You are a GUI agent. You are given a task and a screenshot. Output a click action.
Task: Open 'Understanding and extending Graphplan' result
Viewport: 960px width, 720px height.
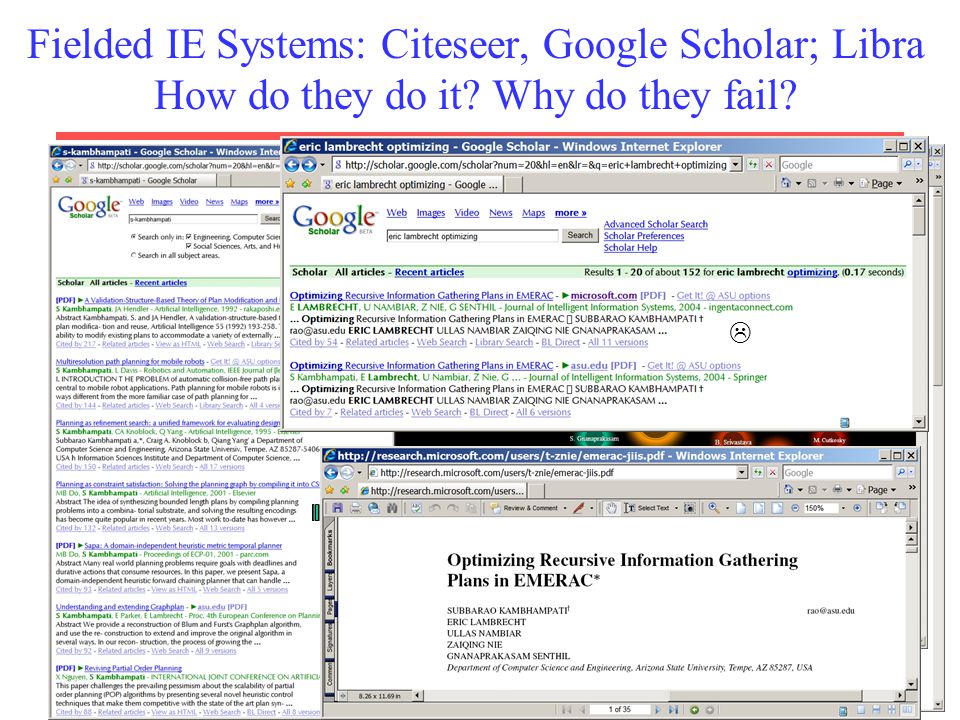pyautogui.click(x=120, y=607)
